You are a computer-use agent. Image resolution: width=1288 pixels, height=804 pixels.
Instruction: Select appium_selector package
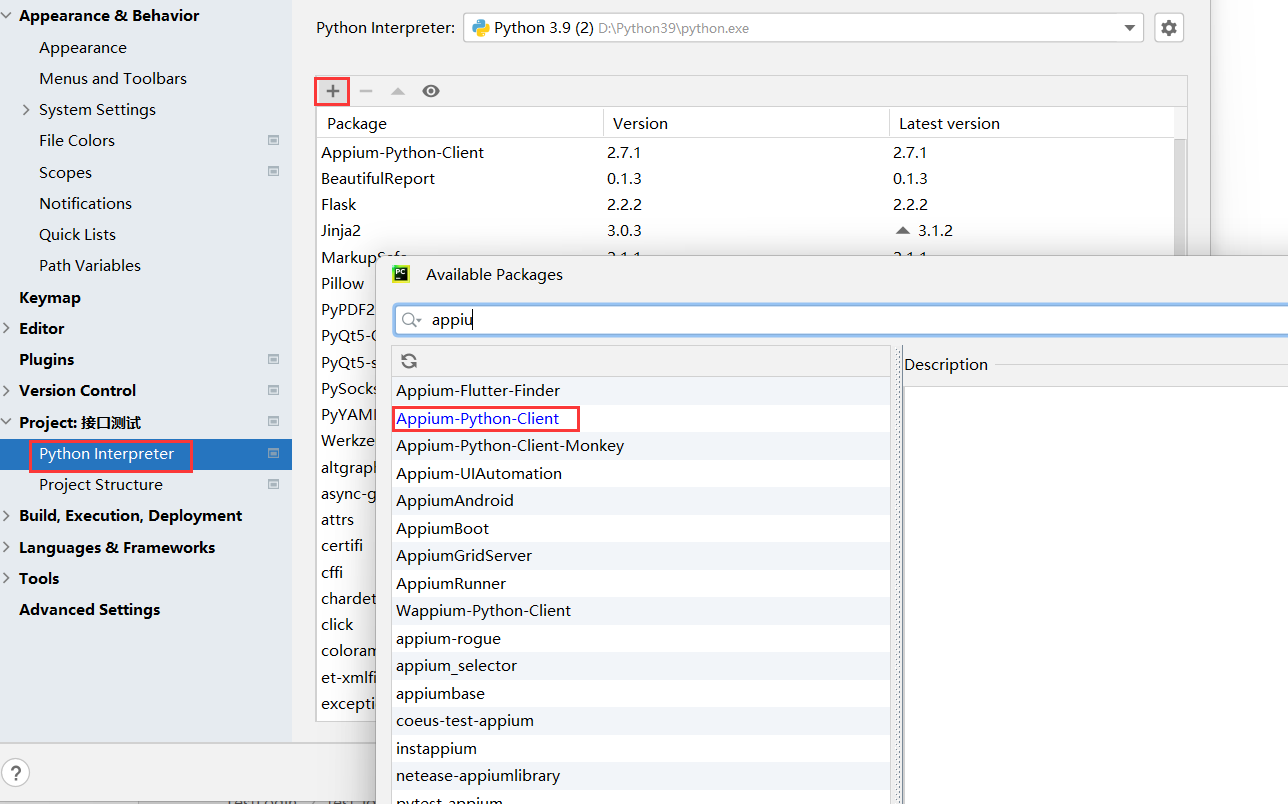pos(640,665)
